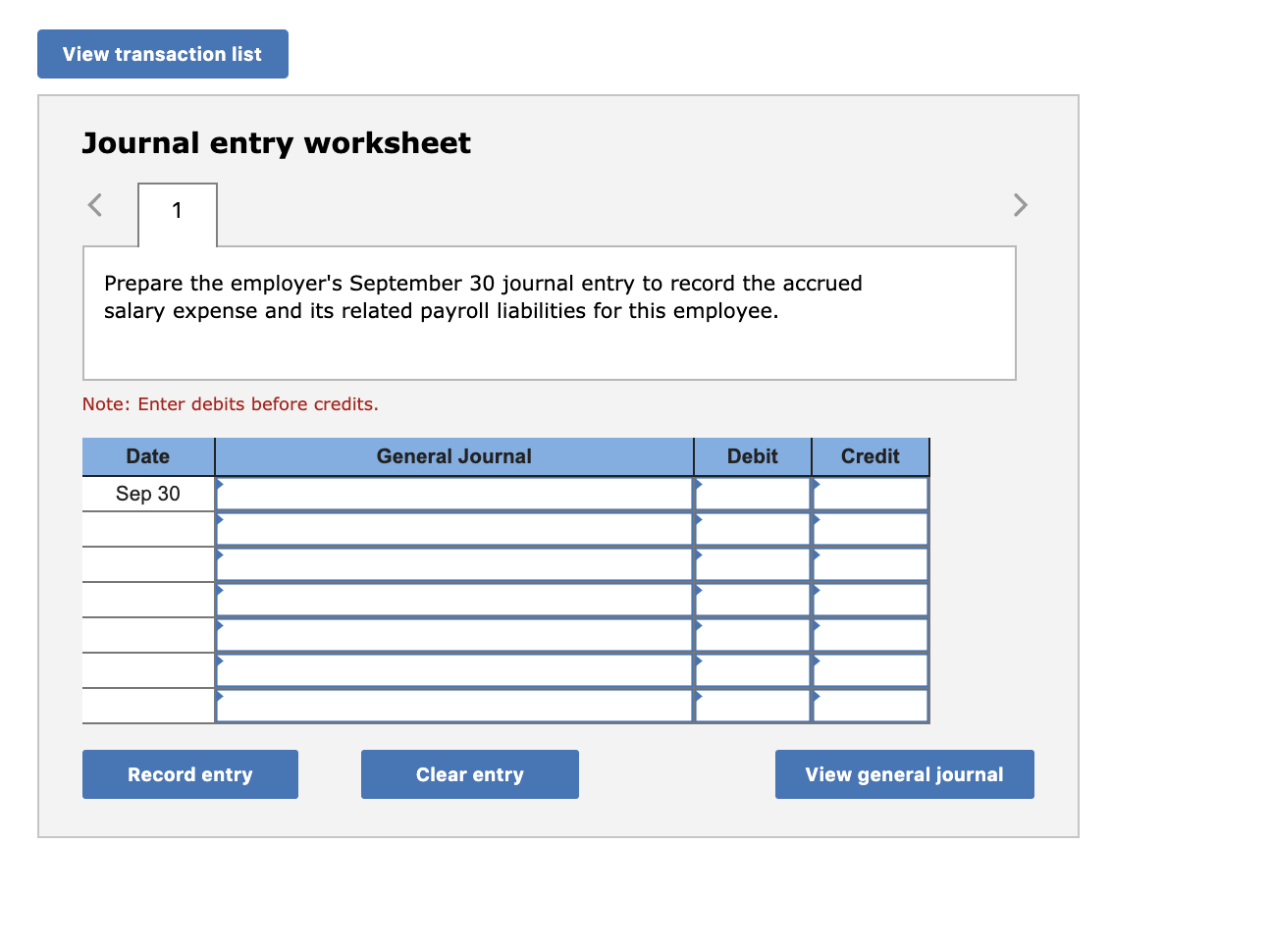Click the left chevron to view previous entry

click(94, 205)
